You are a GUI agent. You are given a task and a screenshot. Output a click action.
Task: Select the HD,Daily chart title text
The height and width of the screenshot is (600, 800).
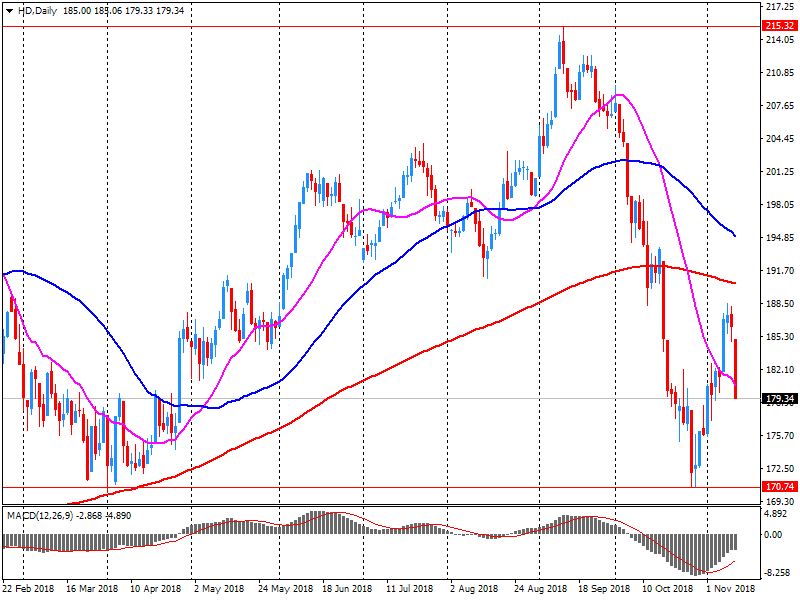click(x=37, y=11)
